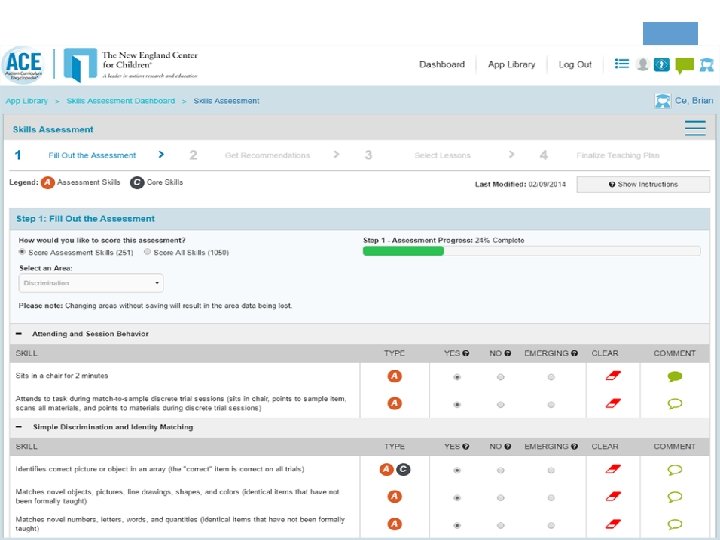Add comment on Matches novel objects row
720x540 pixels.
pyautogui.click(x=675, y=497)
